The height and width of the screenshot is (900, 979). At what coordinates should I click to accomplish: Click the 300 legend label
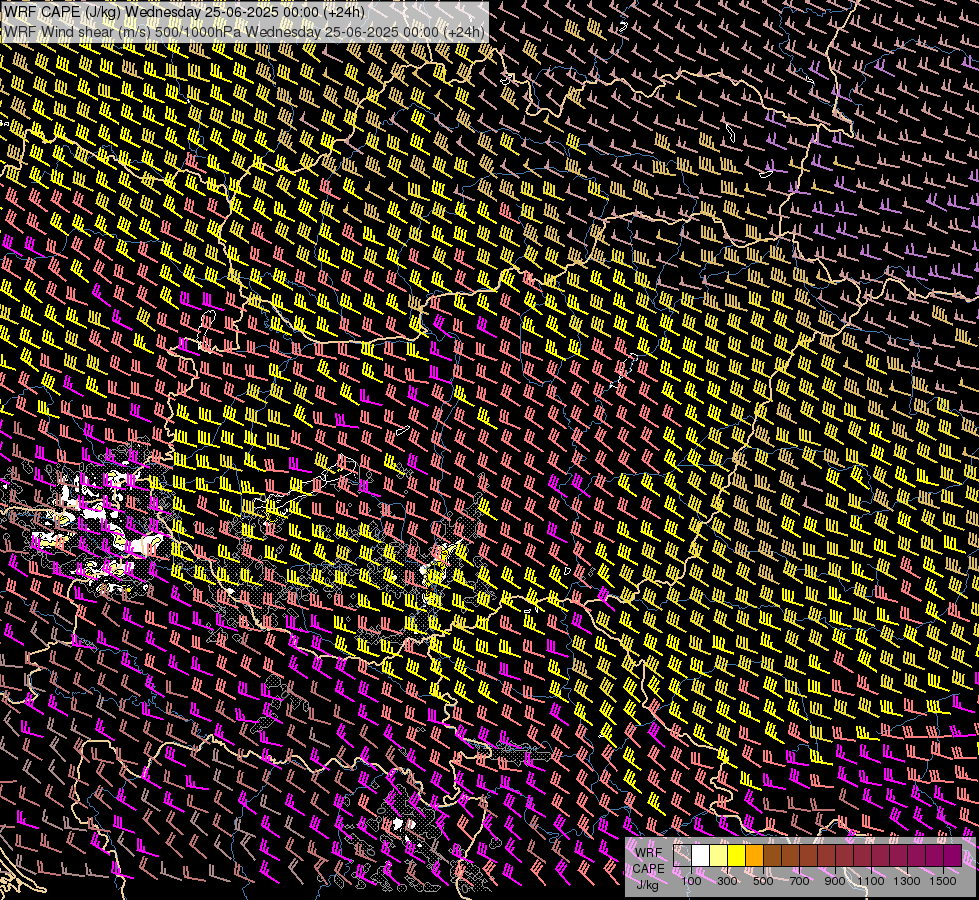tap(727, 881)
